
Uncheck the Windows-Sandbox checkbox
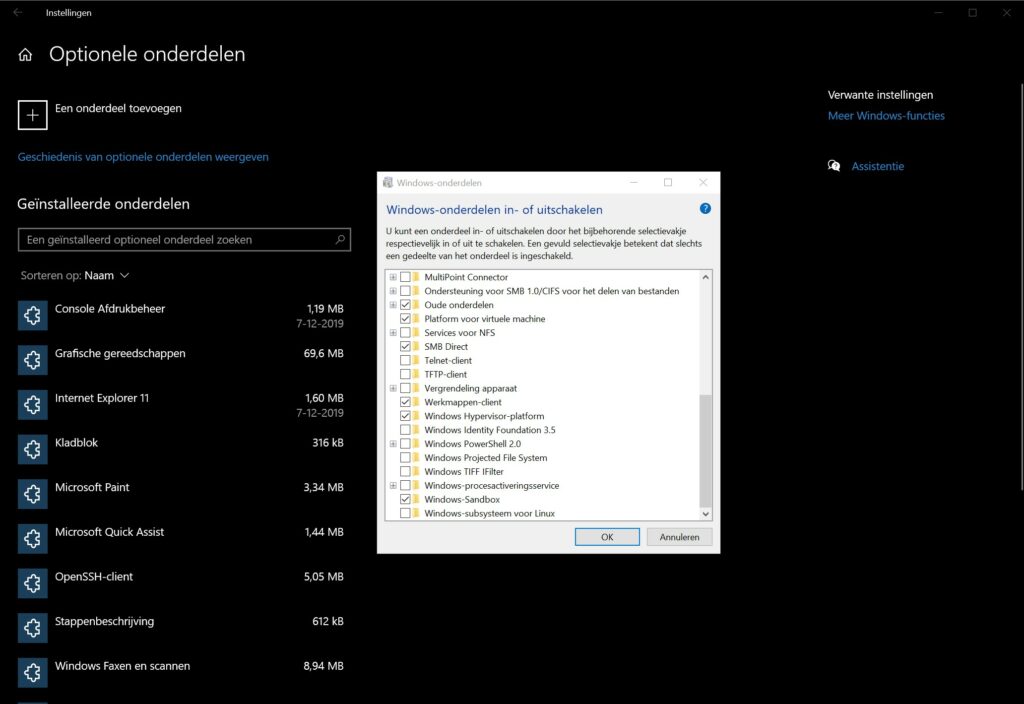405,500
